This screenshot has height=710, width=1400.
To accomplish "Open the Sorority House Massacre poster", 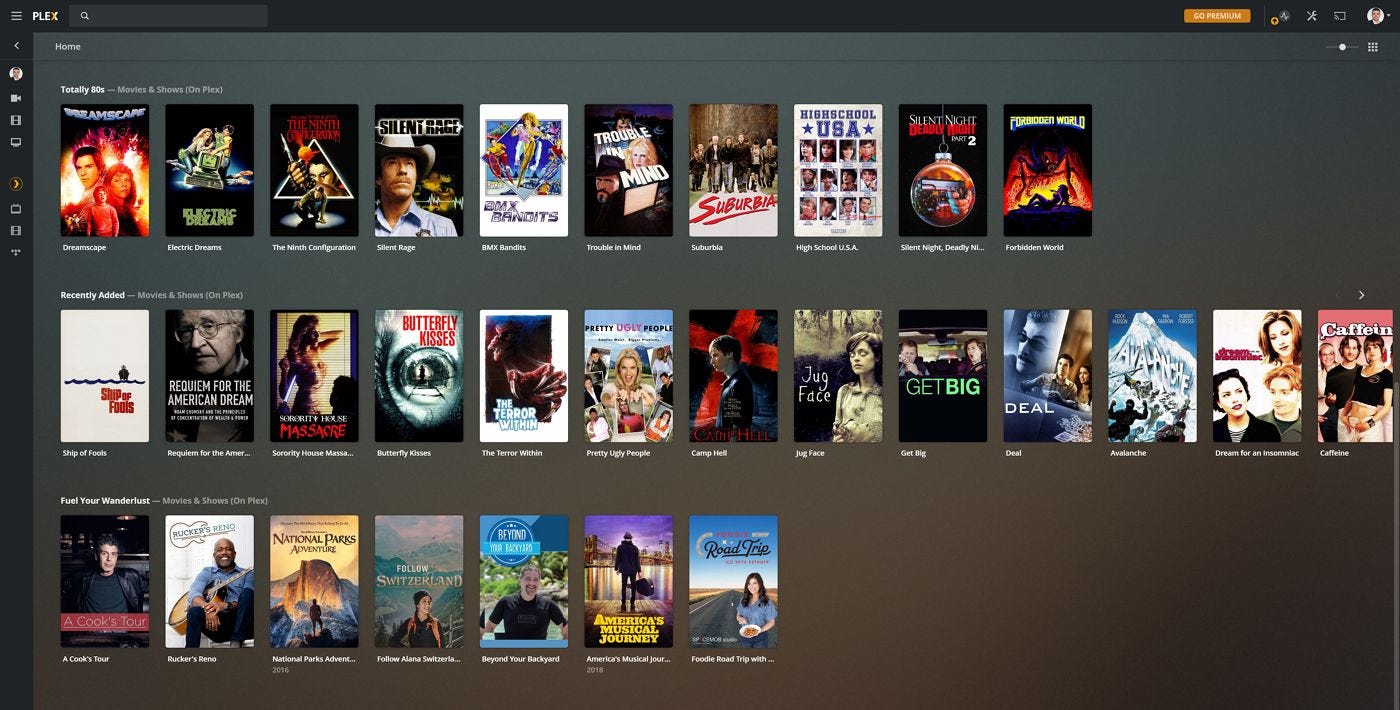I will [314, 376].
